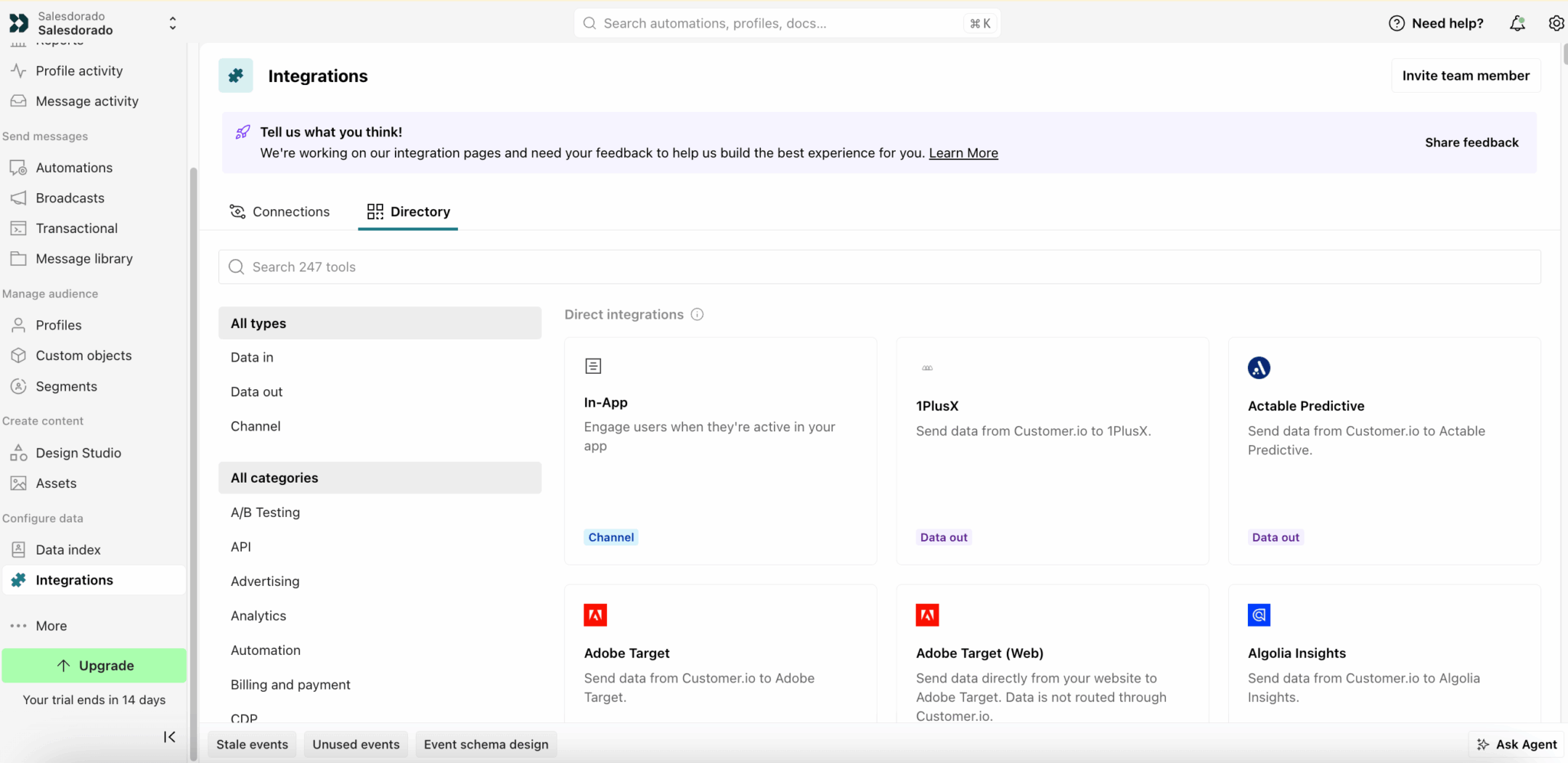Filter by A/B Testing category
This screenshot has height=763, width=1568.
[x=380, y=512]
